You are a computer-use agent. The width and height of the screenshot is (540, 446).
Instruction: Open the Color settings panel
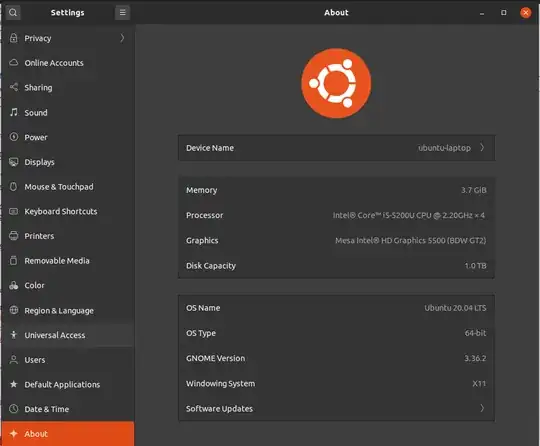tap(68, 286)
